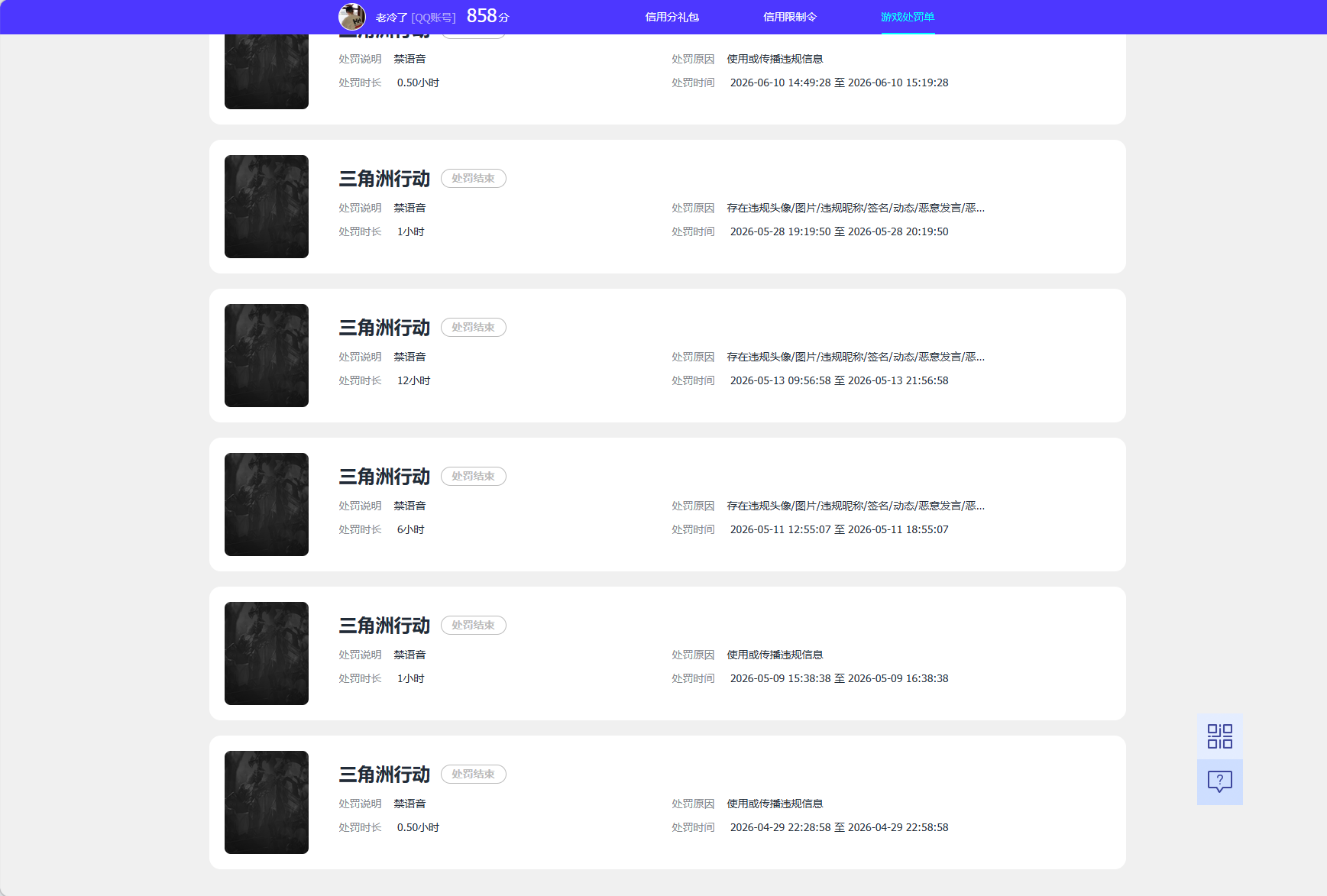Click 0.50小时 duration on 2026-06-10 card
The width and height of the screenshot is (1327, 896).
pyautogui.click(x=418, y=82)
